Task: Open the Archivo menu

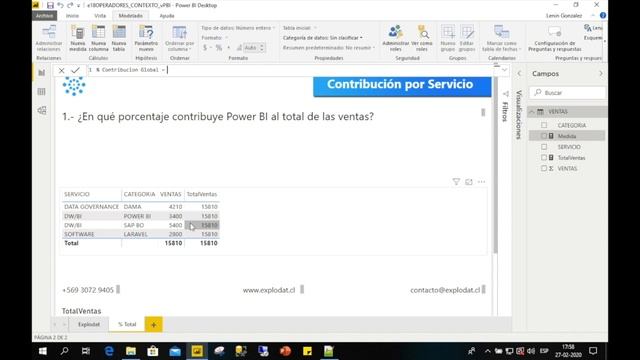Action: [x=44, y=16]
